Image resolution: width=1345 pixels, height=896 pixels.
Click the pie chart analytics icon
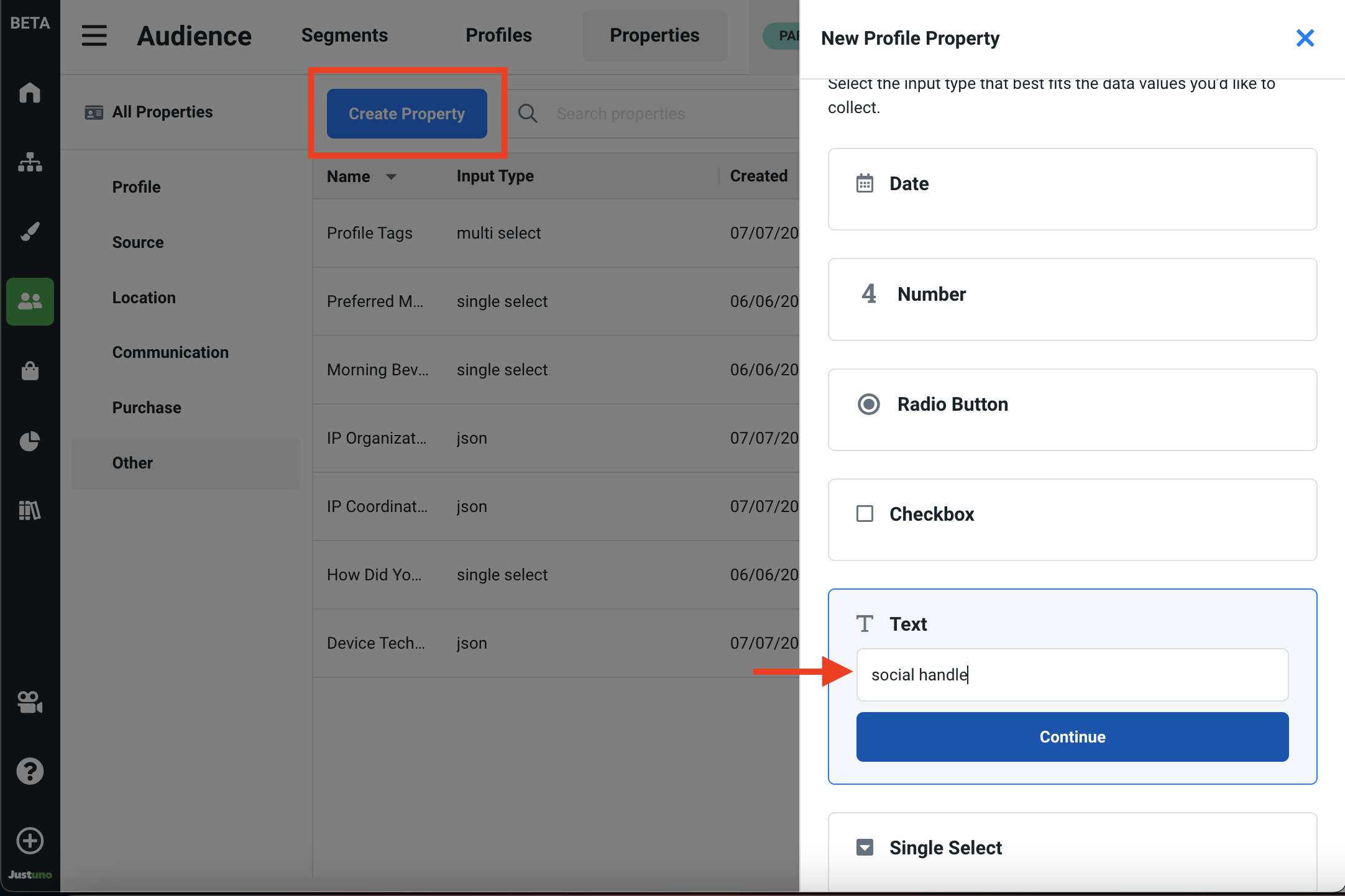30,441
